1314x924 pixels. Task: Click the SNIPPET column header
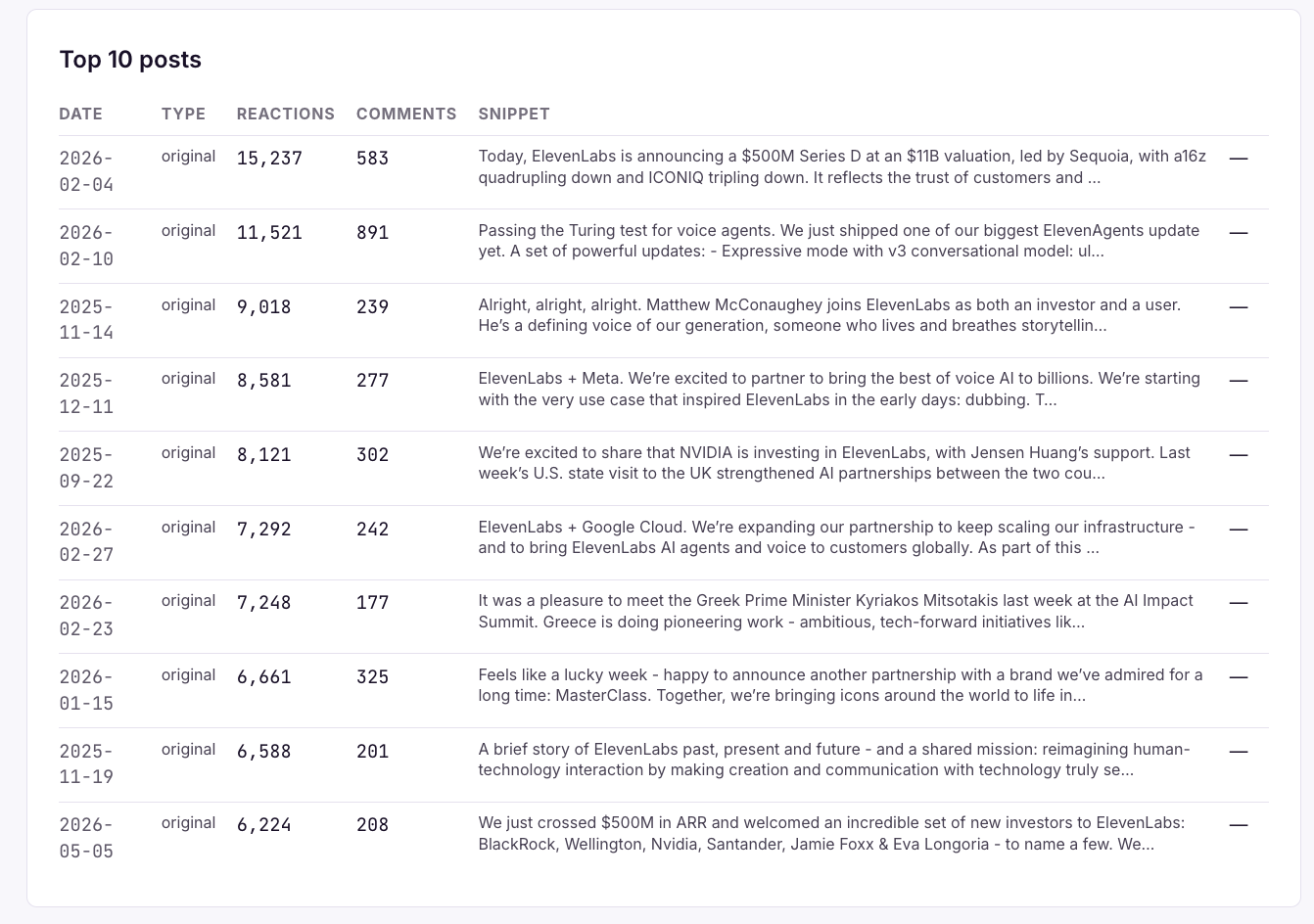click(x=514, y=114)
